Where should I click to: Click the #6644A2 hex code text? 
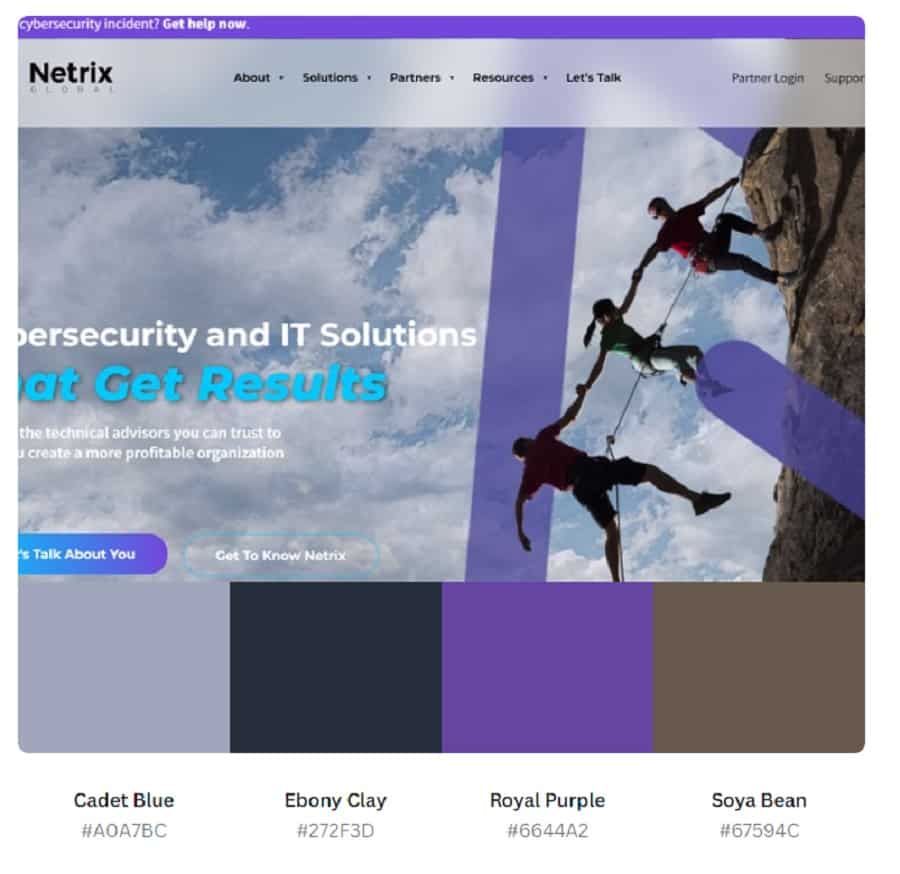coord(548,830)
